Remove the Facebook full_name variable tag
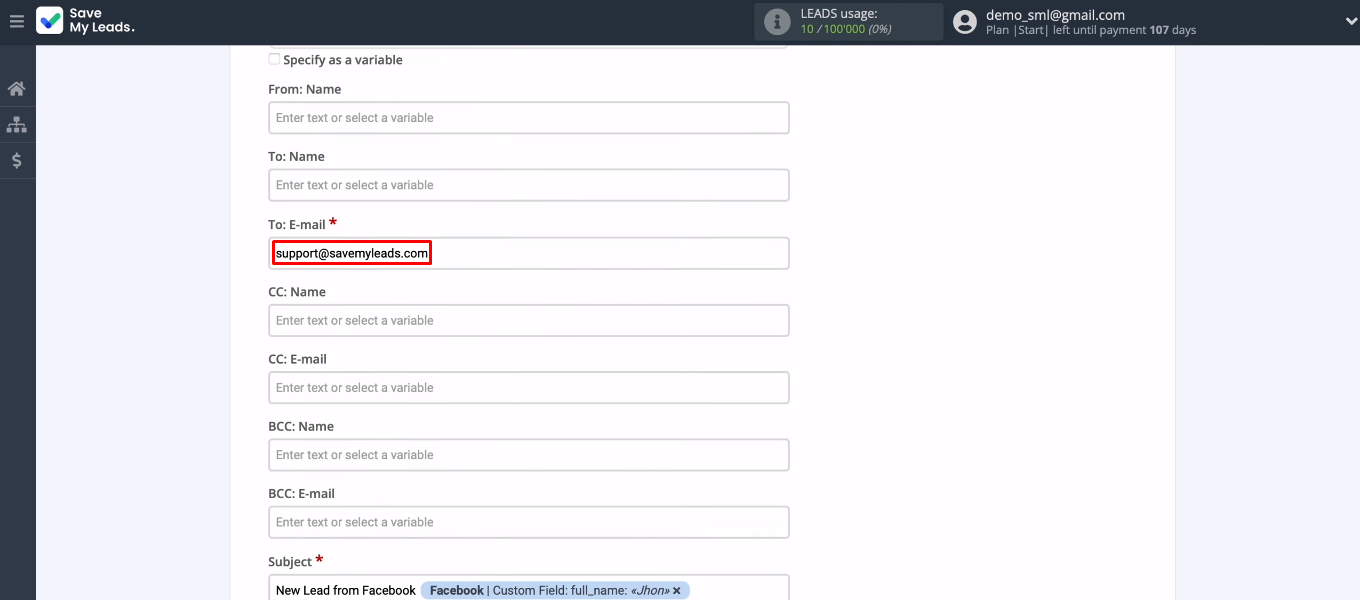This screenshot has height=600, width=1360. click(x=677, y=591)
